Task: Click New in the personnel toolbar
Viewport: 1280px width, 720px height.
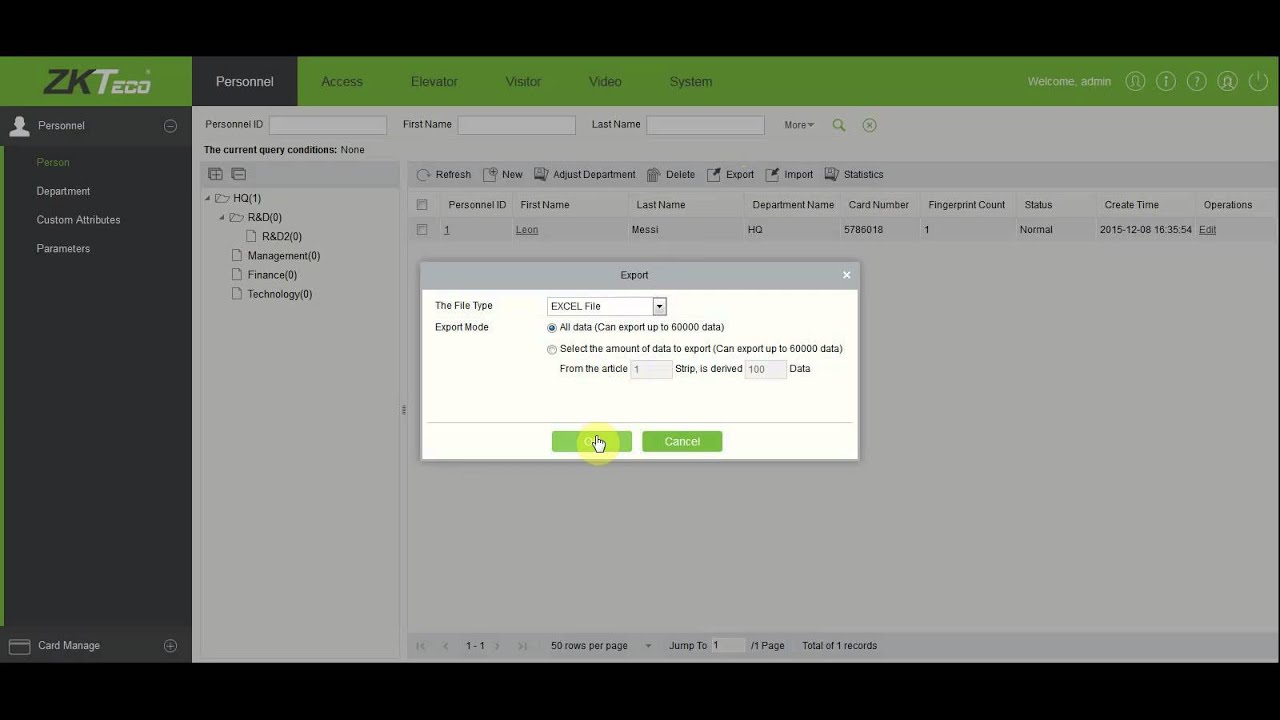Action: (x=503, y=174)
